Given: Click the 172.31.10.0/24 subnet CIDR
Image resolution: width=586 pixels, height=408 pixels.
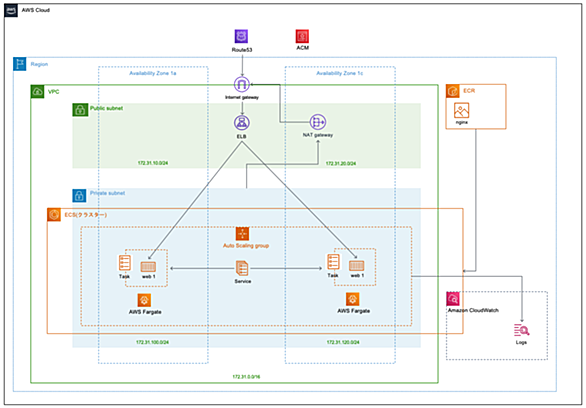Looking at the screenshot, I should [153, 163].
